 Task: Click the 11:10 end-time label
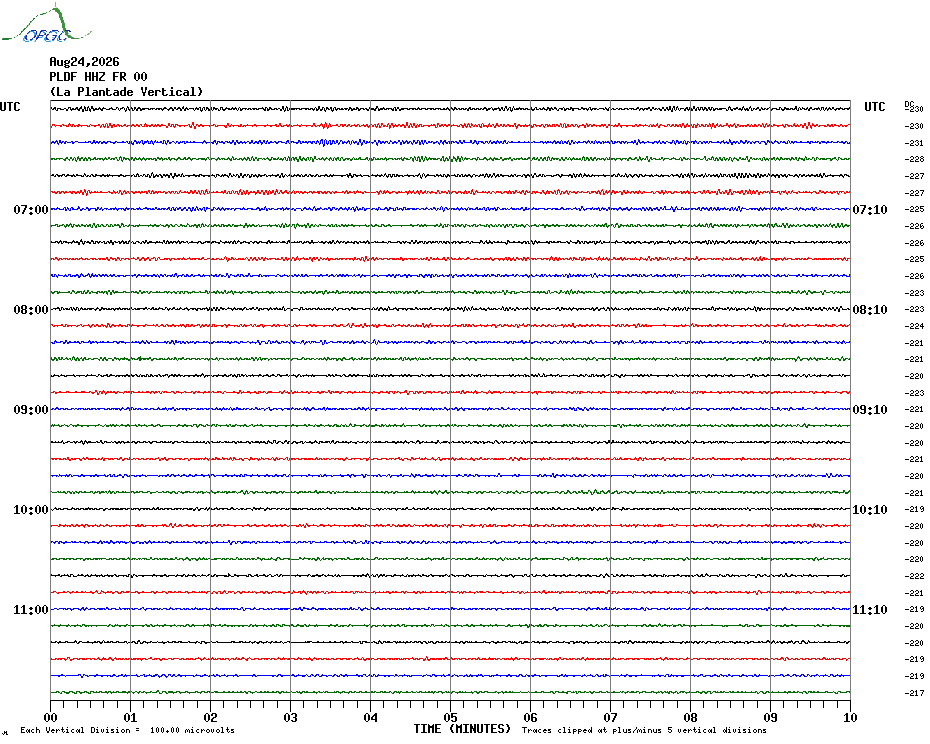[x=870, y=610]
